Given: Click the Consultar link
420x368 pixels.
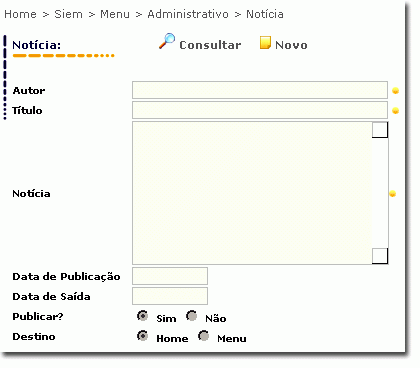Looking at the screenshot, I should coord(210,45).
